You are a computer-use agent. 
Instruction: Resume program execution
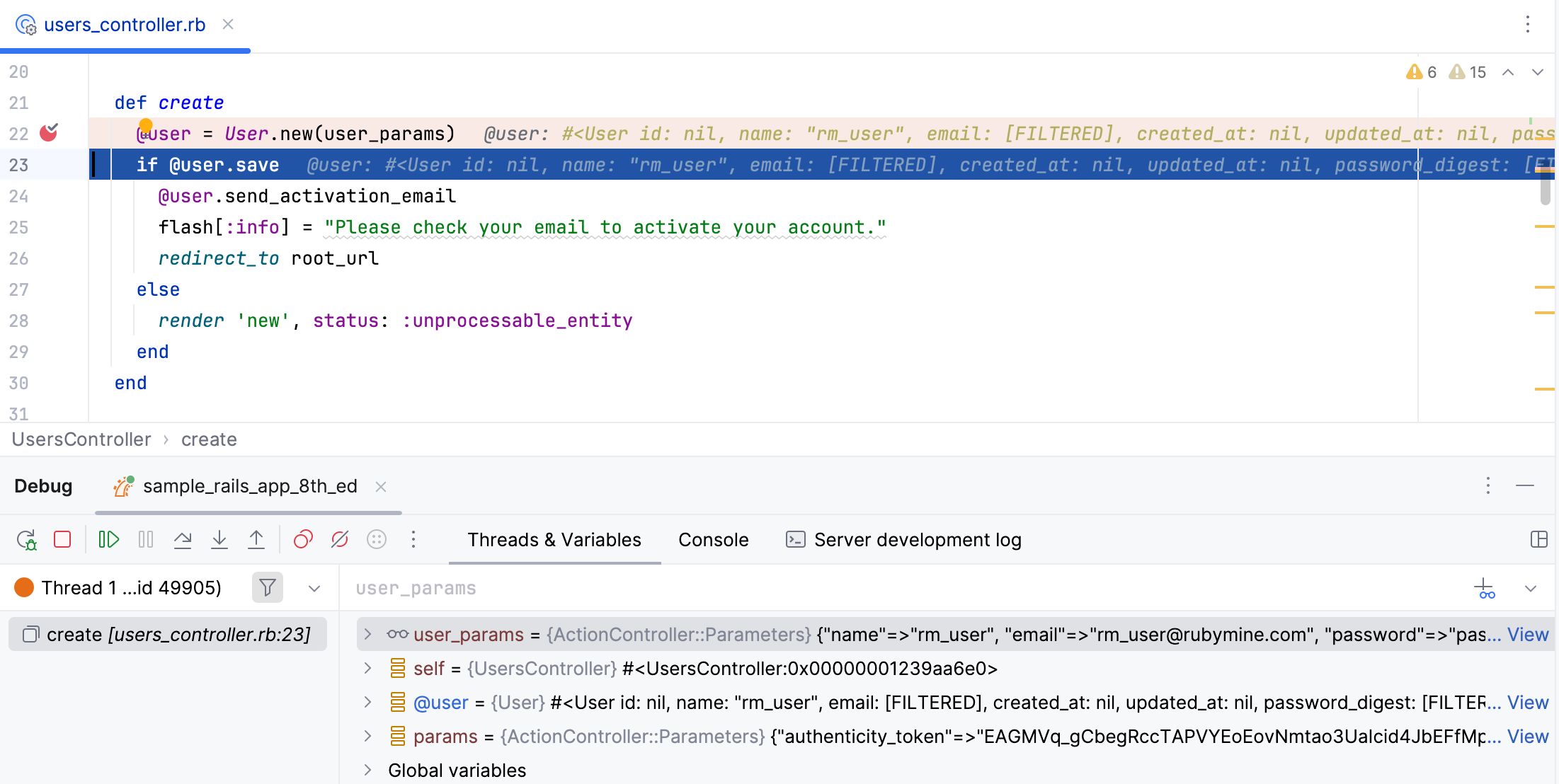click(x=109, y=540)
